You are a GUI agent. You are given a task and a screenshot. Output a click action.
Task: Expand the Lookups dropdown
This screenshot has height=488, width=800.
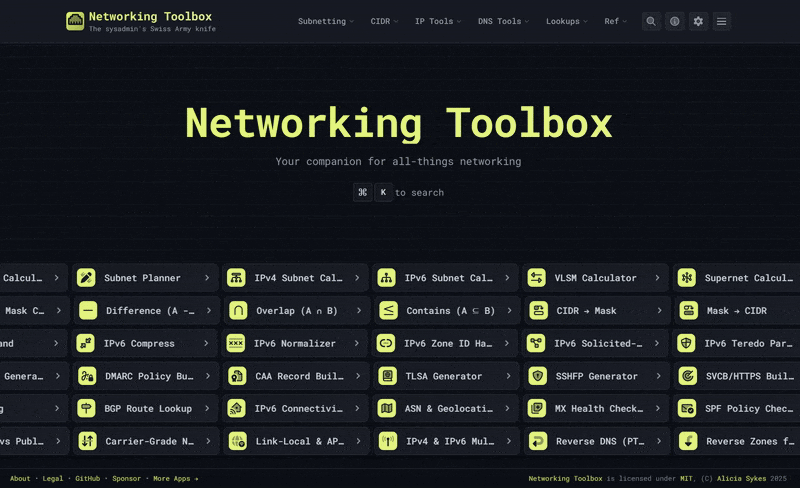coord(566,21)
